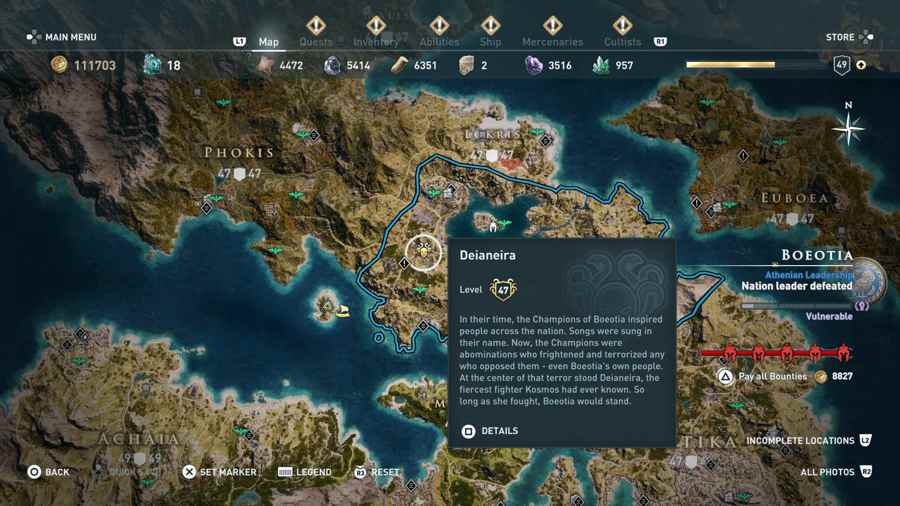
Task: Click the Athenian Leadership label
Action: 809,275
